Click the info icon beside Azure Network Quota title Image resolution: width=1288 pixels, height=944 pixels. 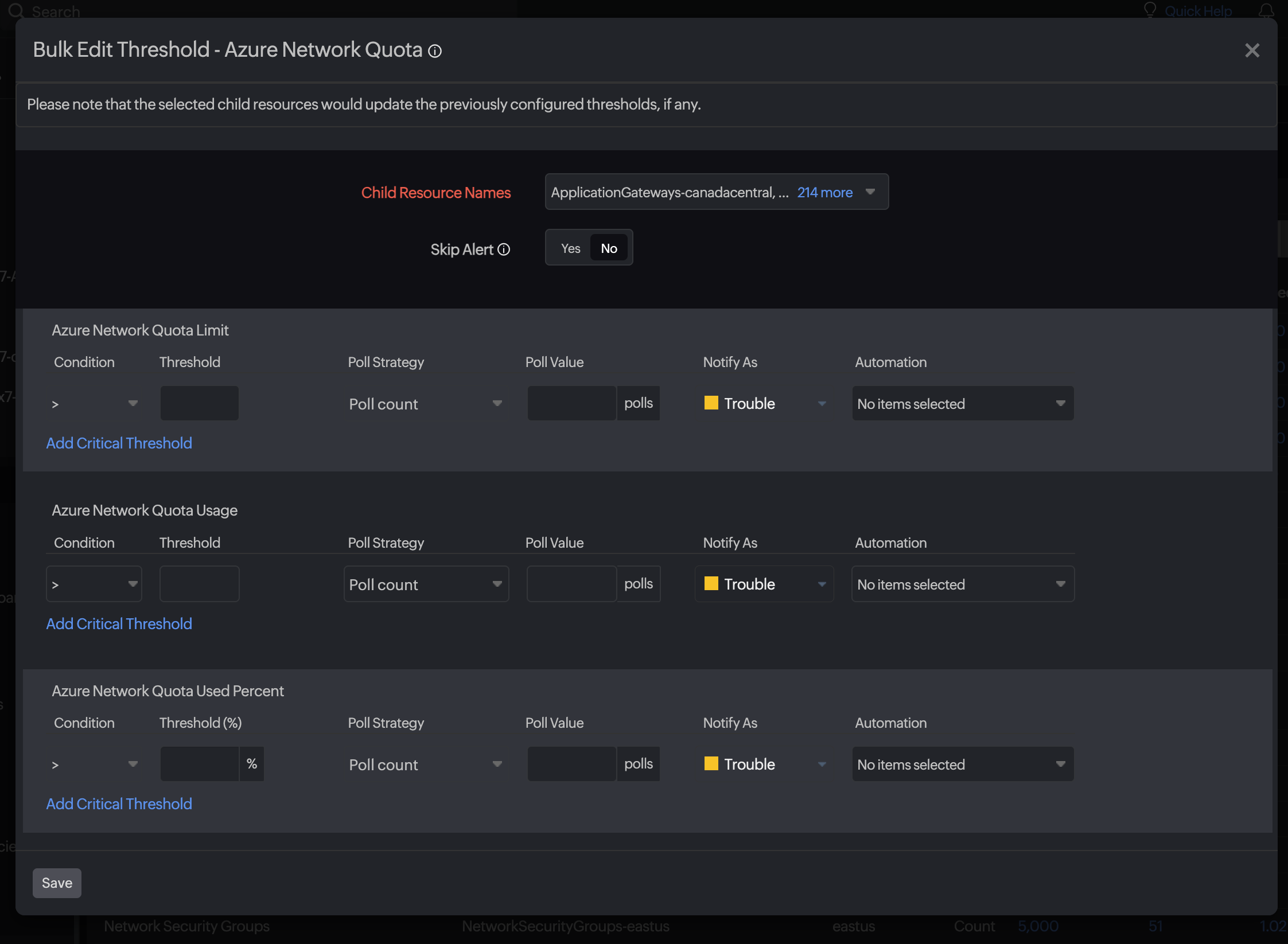(435, 51)
